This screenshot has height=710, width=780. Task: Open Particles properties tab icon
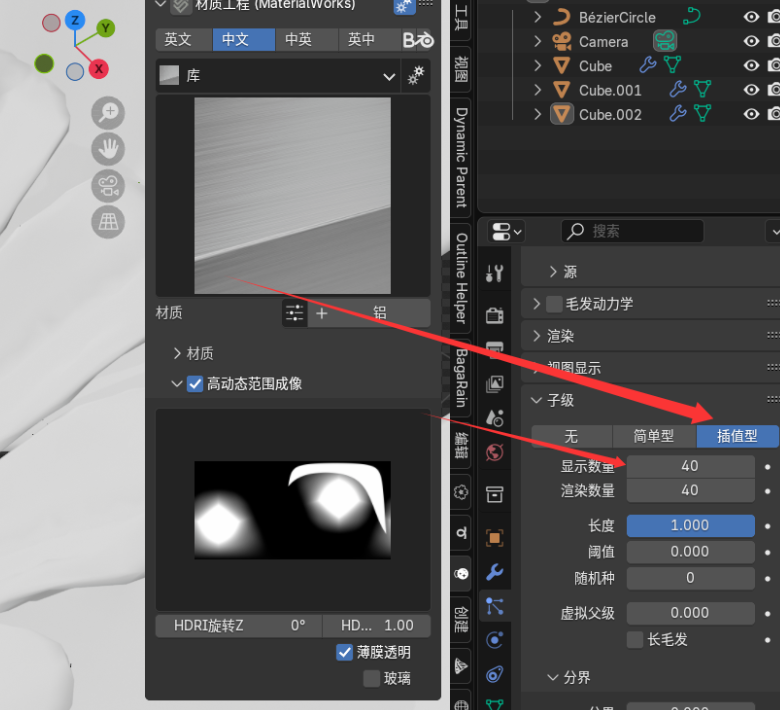click(x=494, y=606)
